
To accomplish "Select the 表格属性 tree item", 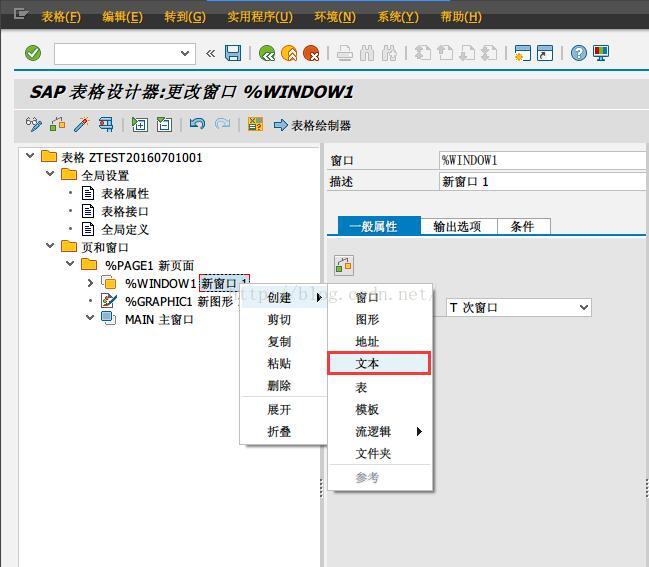I will click(x=125, y=193).
